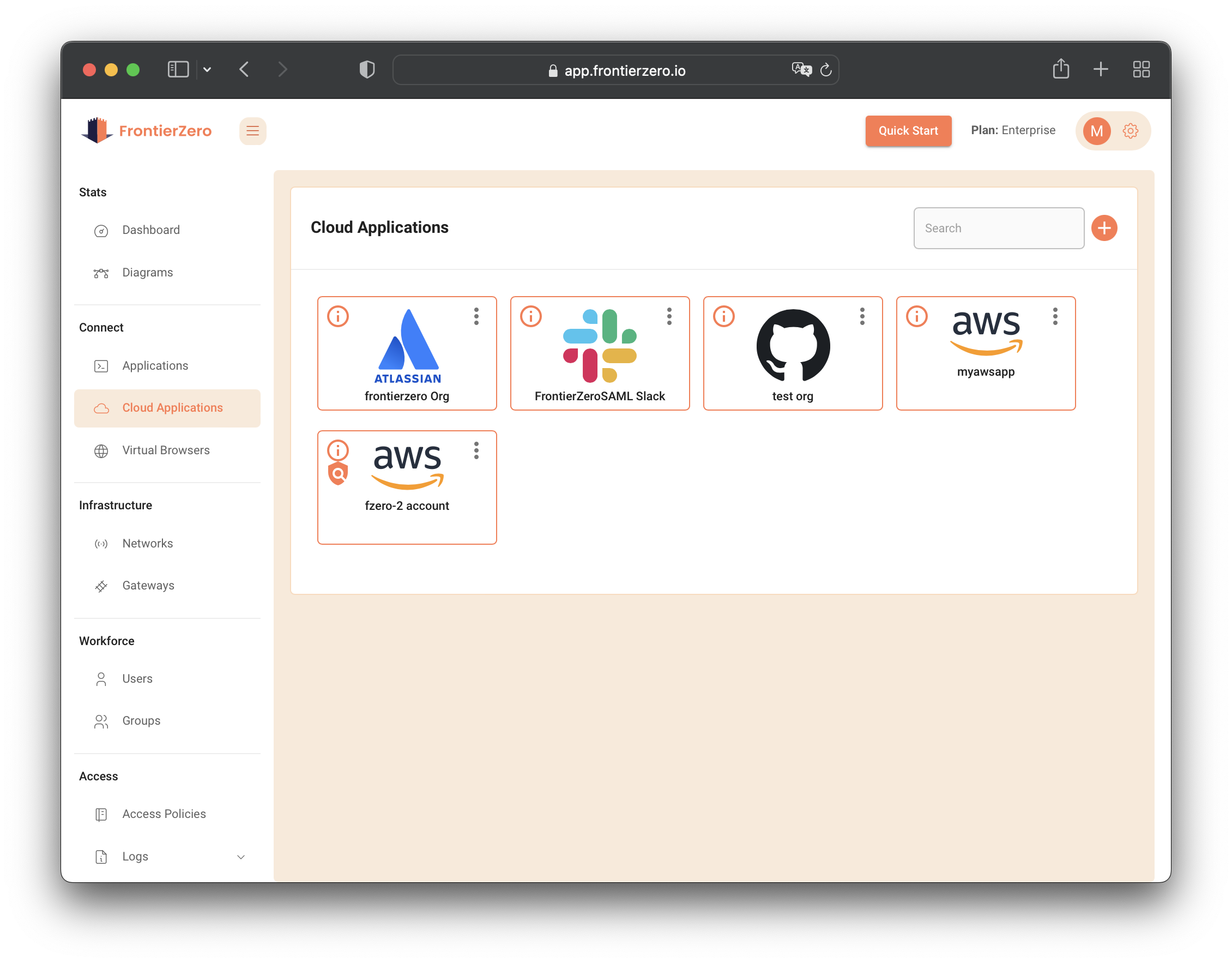Image resolution: width=1232 pixels, height=963 pixels.
Task: Reload the page in Safari
Action: 826,70
